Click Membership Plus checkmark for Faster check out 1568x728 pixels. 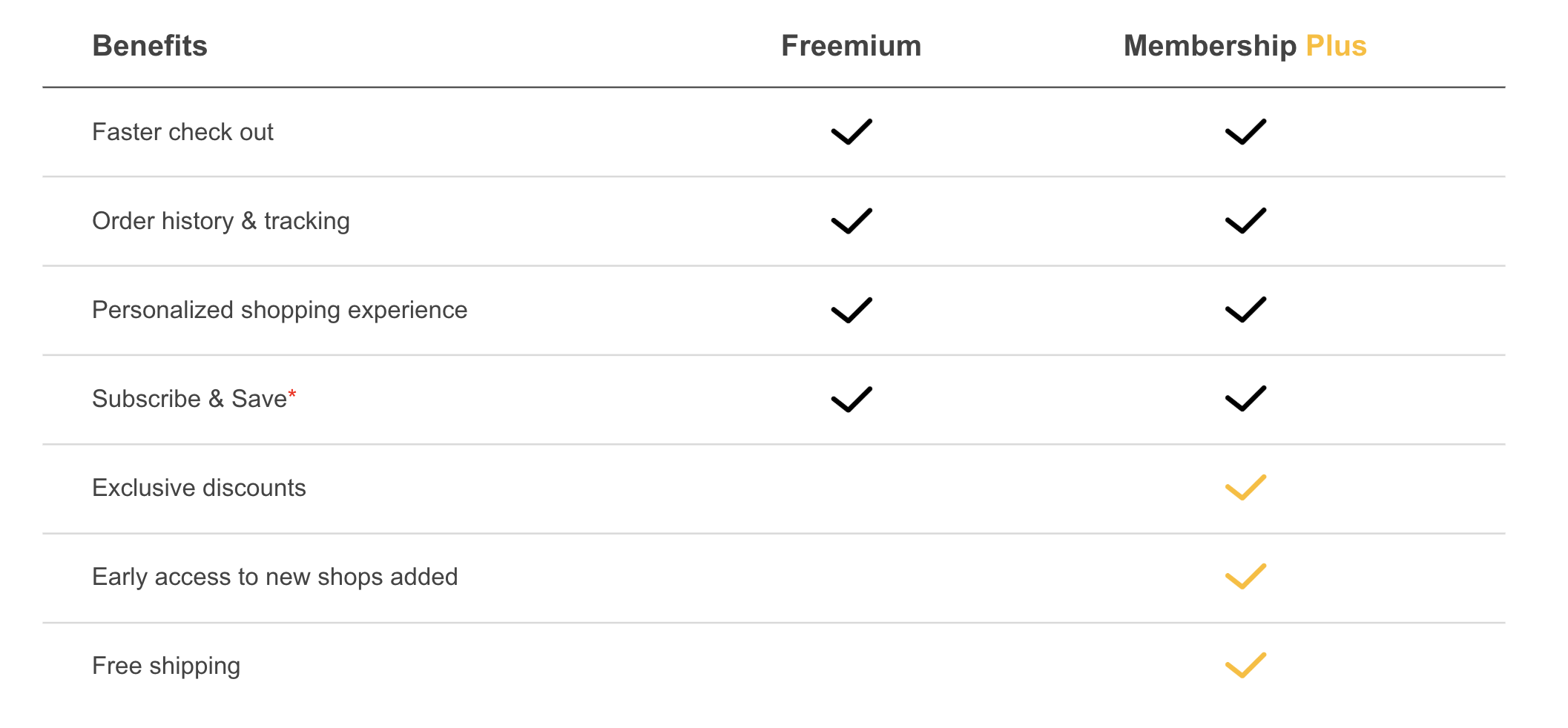(x=1245, y=132)
